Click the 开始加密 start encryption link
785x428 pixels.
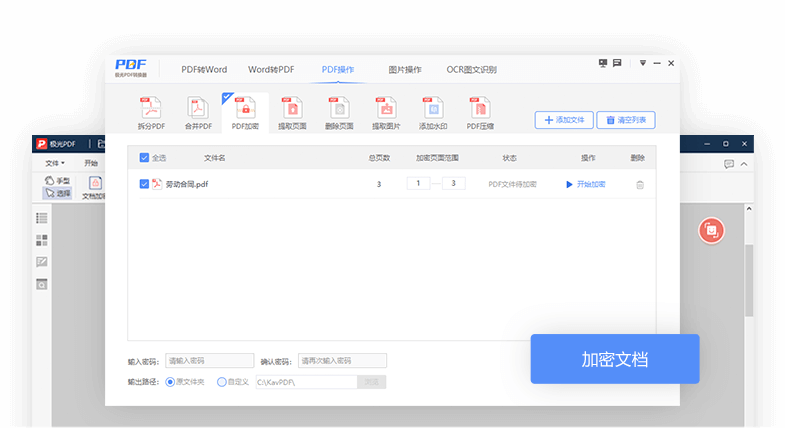pos(586,184)
